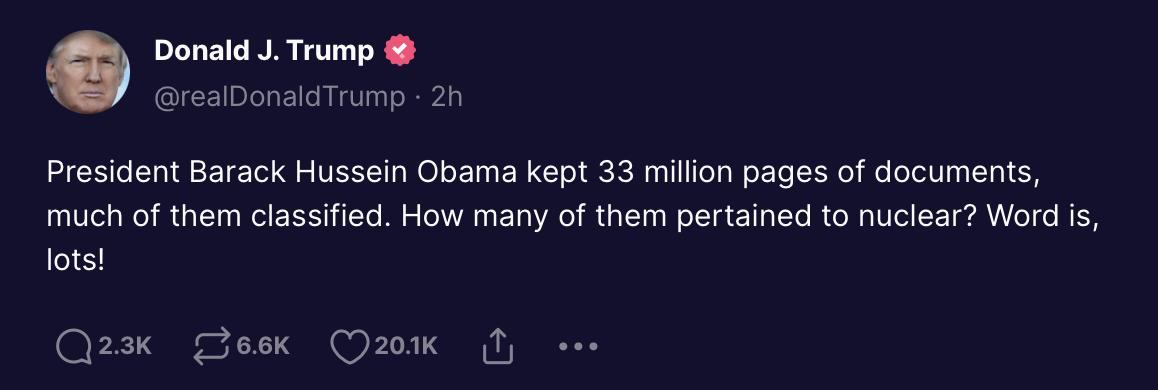Click the 20.1K likes count
This screenshot has width=1158, height=390.
405,346
